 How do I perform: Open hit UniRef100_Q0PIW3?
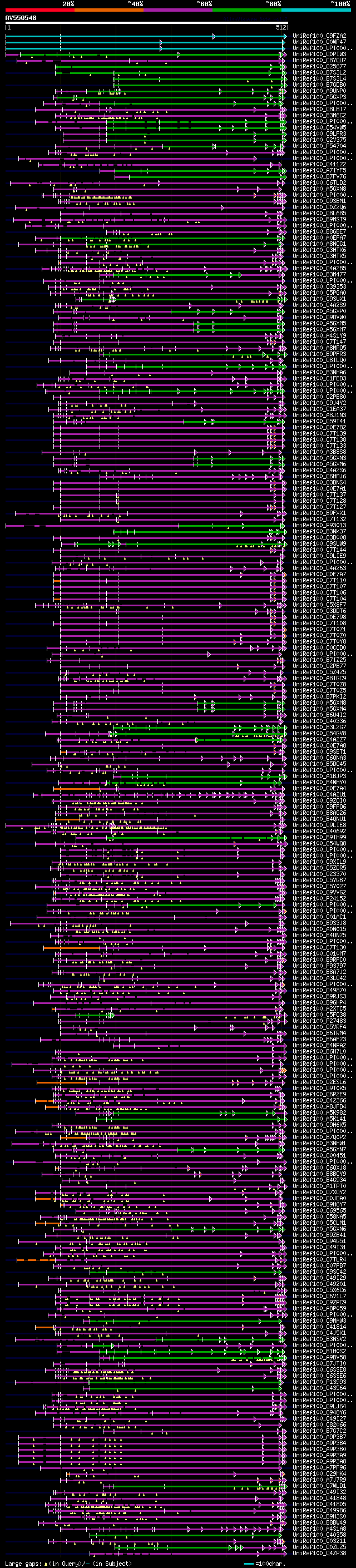point(319,54)
